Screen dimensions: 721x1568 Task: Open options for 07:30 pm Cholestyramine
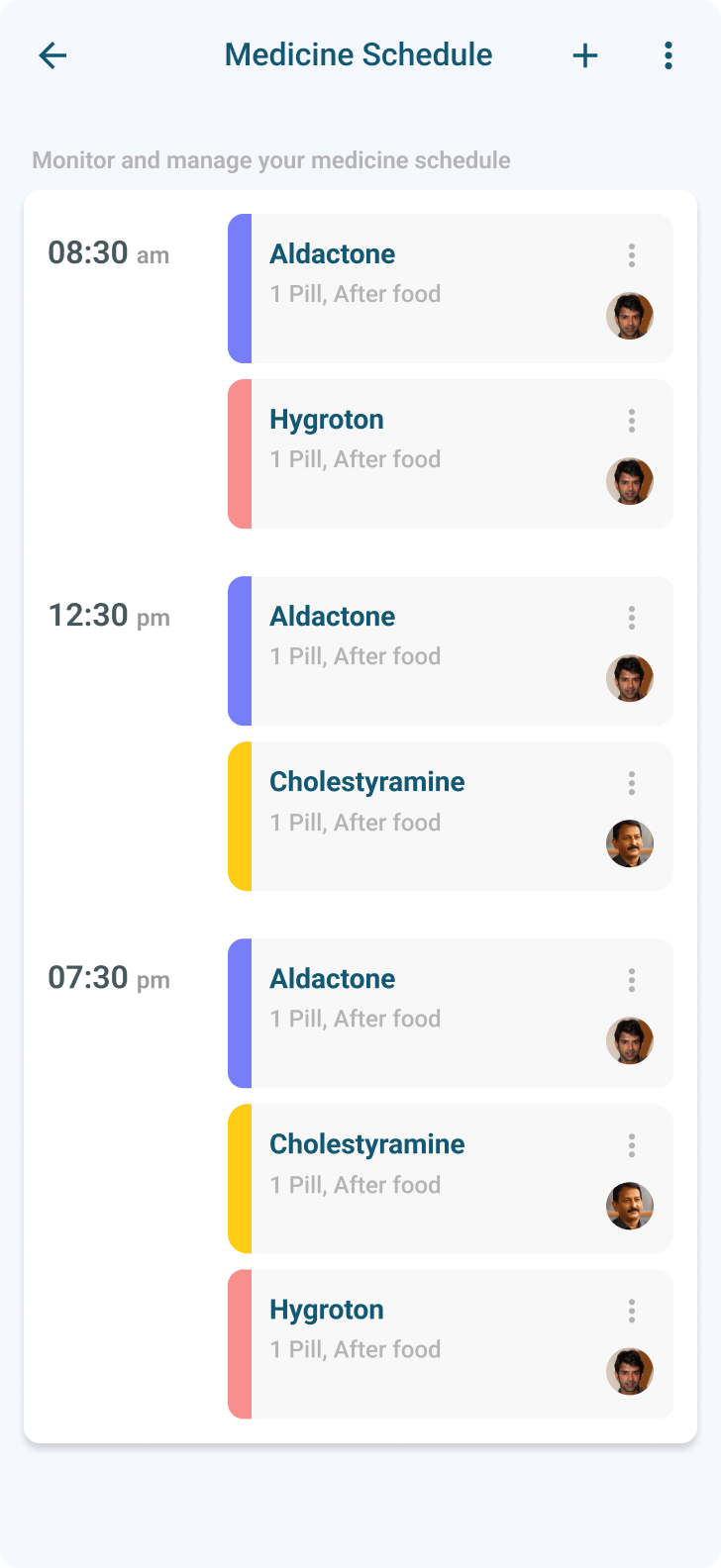[x=631, y=1145]
